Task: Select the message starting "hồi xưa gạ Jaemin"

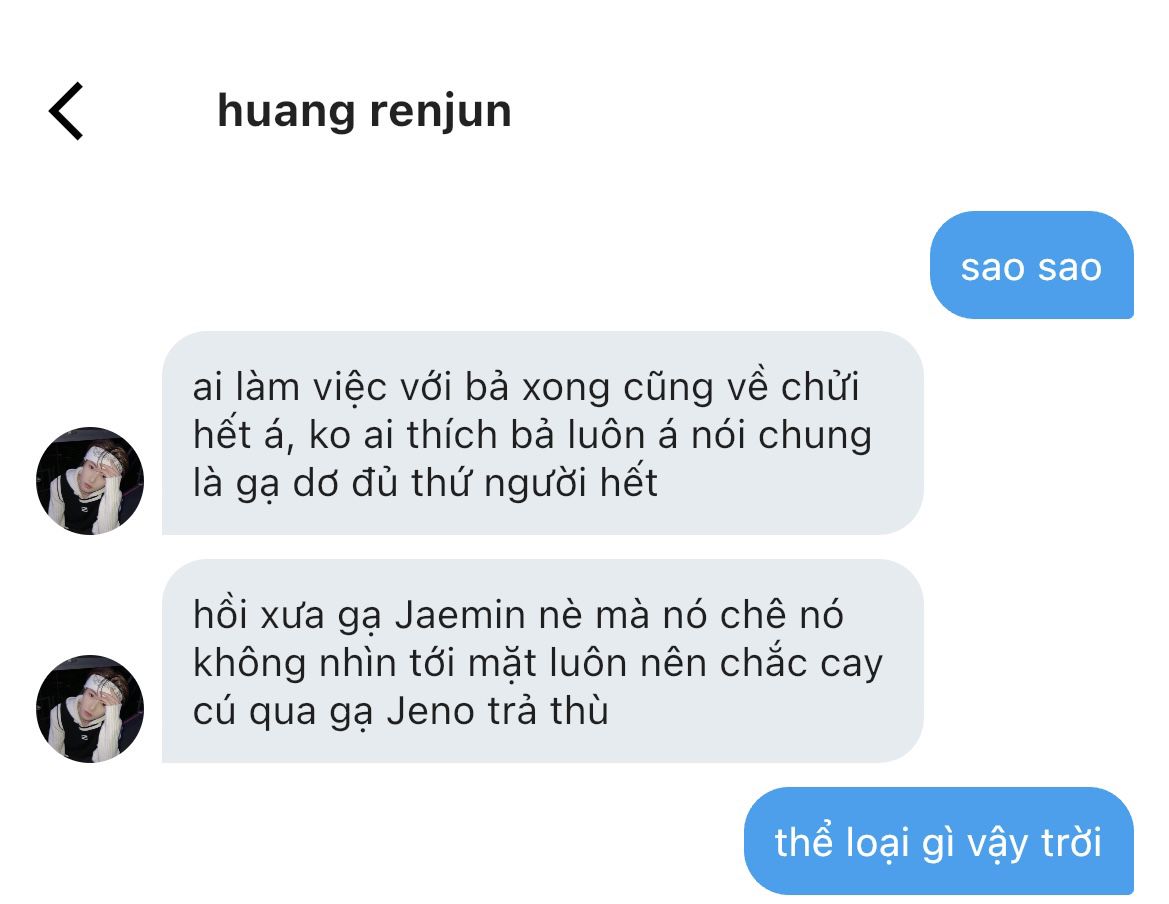Action: [543, 661]
